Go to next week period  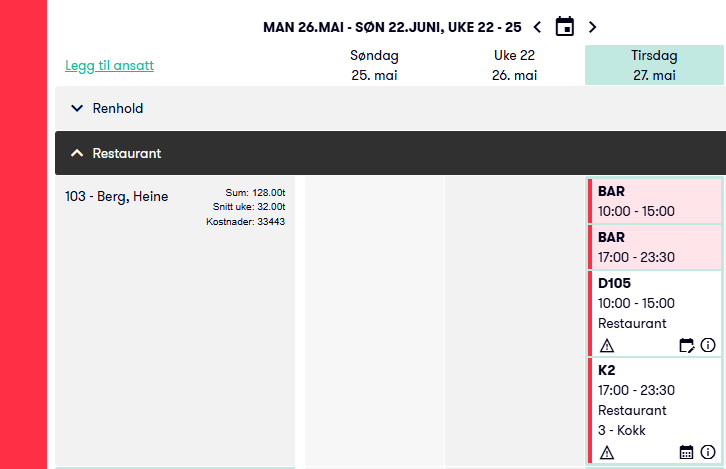(592, 27)
